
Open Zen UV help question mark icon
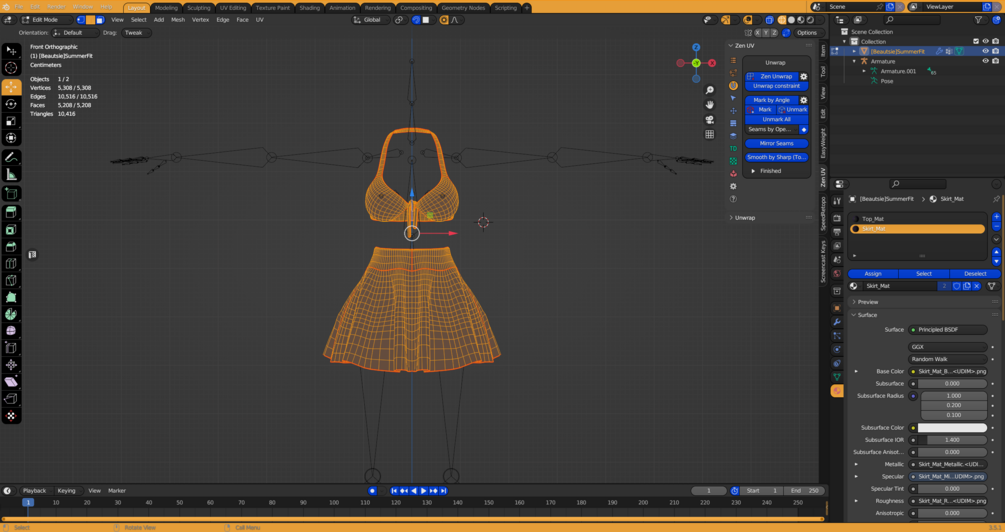(733, 199)
